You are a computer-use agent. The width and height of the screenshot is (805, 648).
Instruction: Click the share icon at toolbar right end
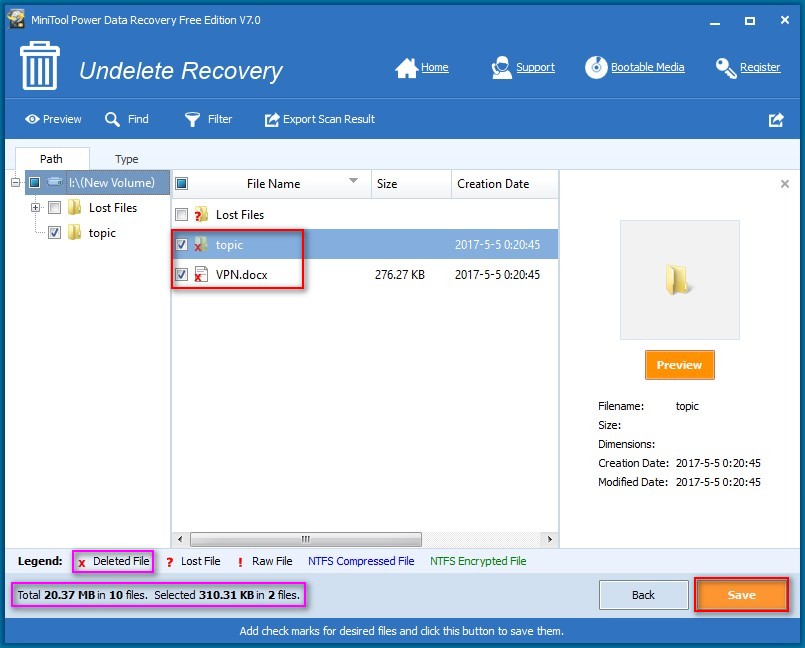(776, 120)
